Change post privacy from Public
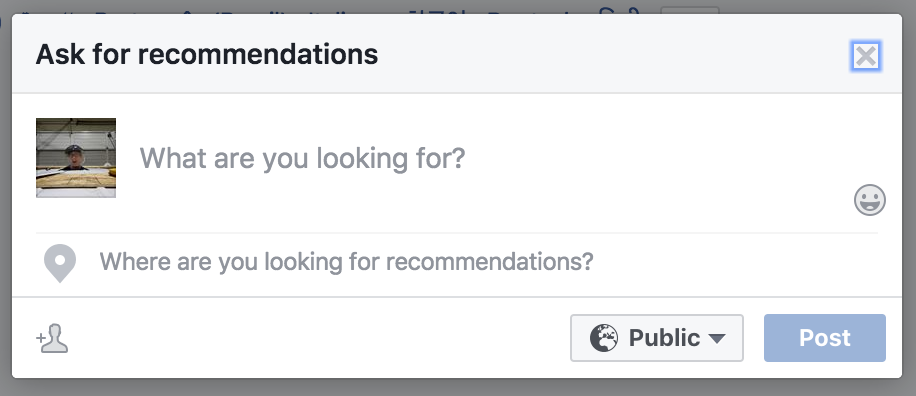Image resolution: width=916 pixels, height=396 pixels. tap(657, 338)
